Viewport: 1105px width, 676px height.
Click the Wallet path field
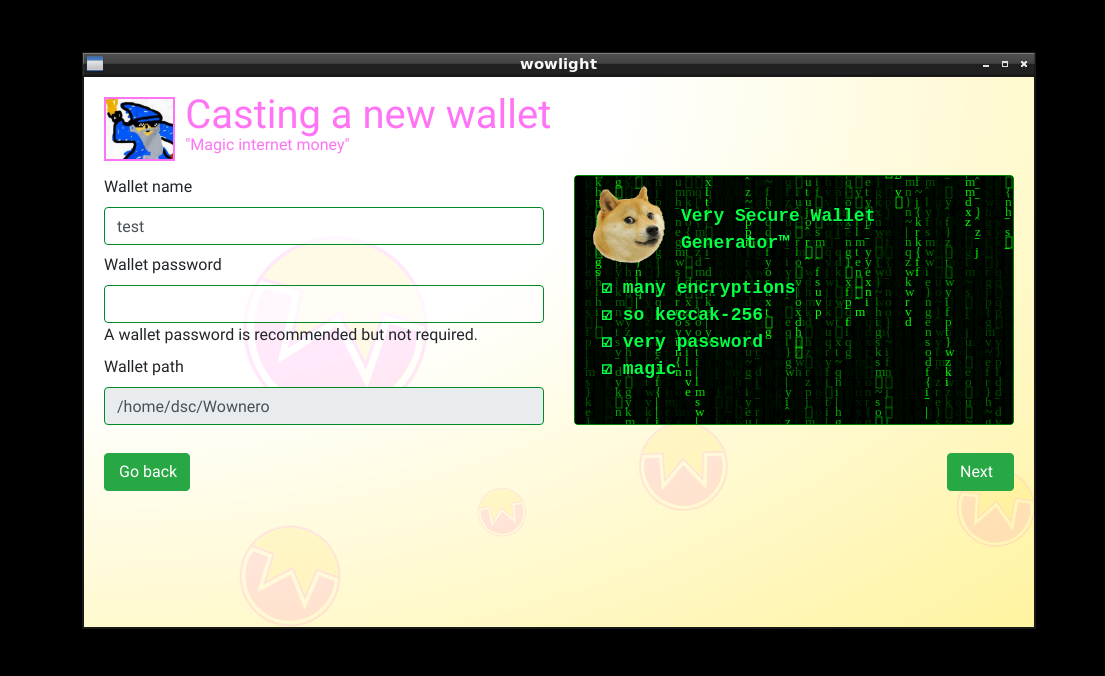click(323, 406)
